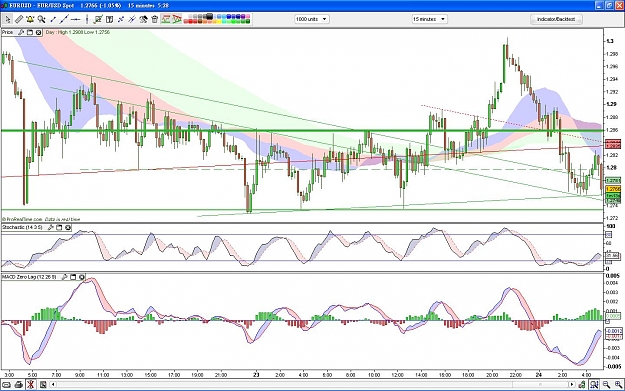Click the red crossed icon in bottom bar
The image size is (625, 391).
(31, 385)
